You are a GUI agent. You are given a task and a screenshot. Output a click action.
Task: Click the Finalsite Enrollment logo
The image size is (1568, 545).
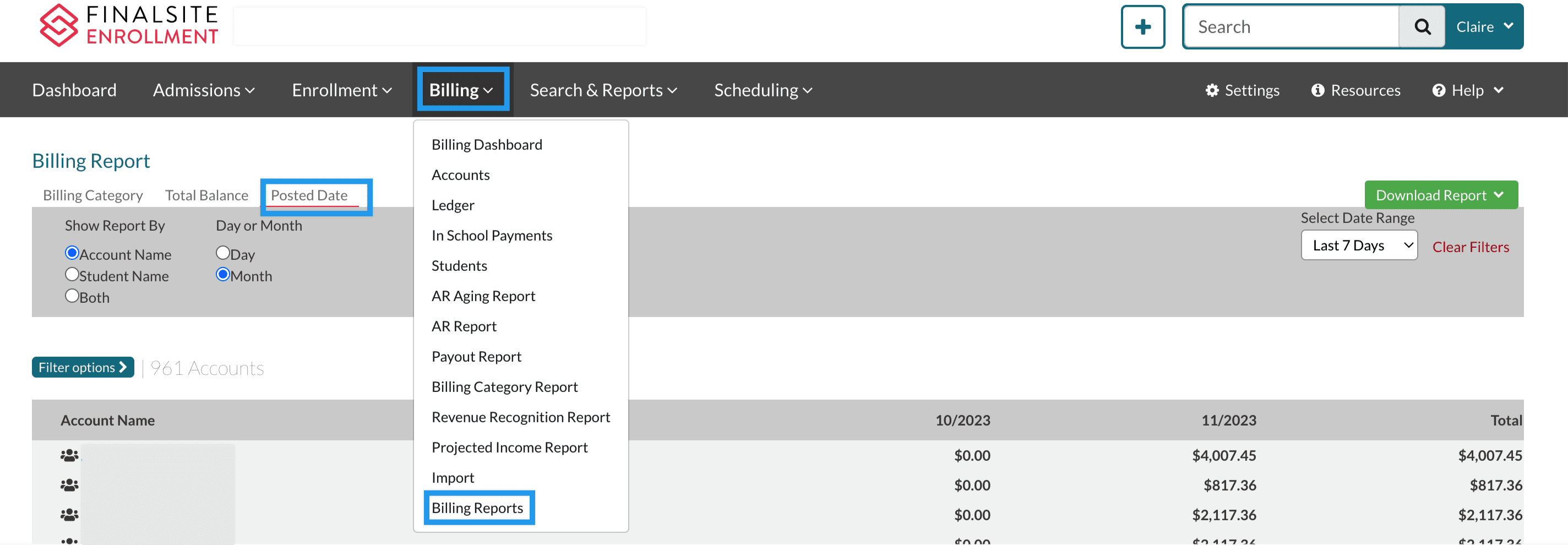point(128,25)
